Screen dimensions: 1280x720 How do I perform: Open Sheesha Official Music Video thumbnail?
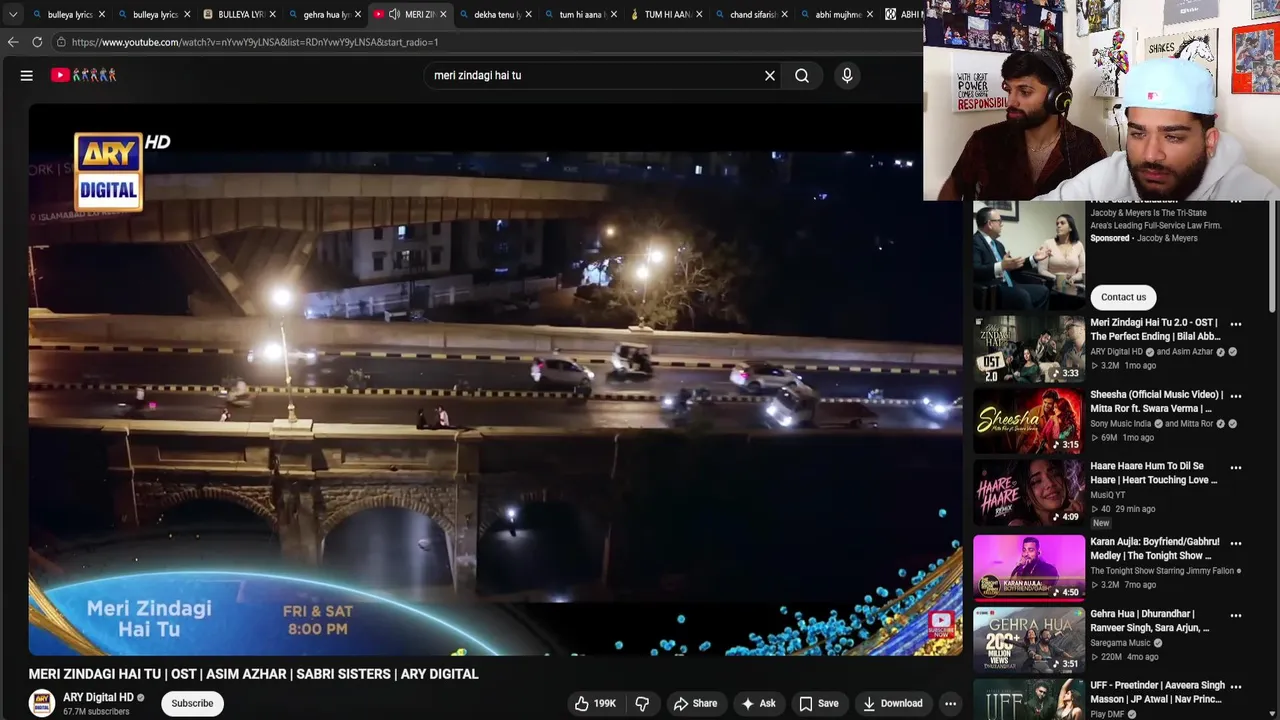tap(1029, 421)
